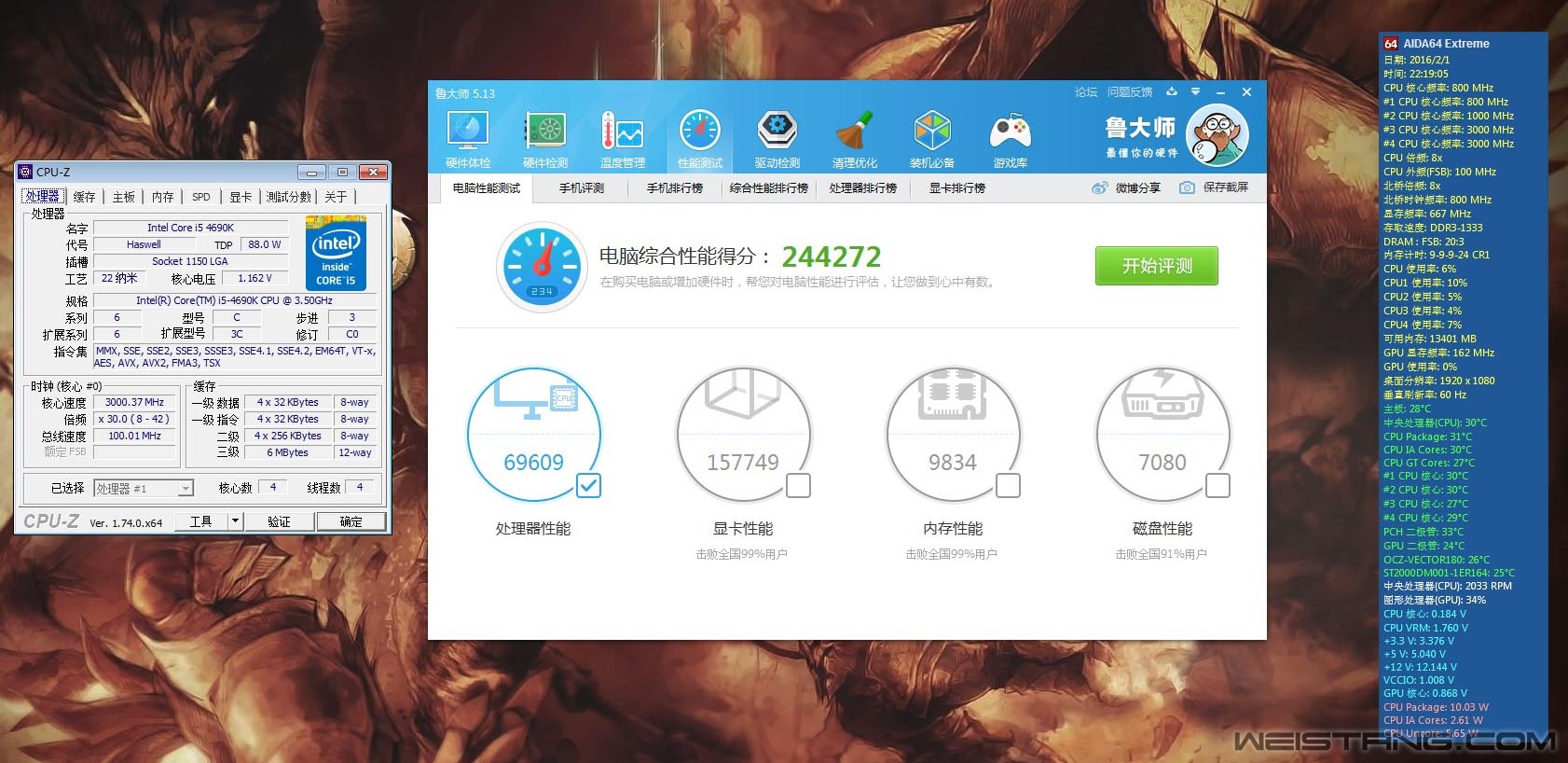Viewport: 1568px width, 763px height.
Task: Click AIDA64 row +12 V: 12.144 V
Action: click(1420, 667)
